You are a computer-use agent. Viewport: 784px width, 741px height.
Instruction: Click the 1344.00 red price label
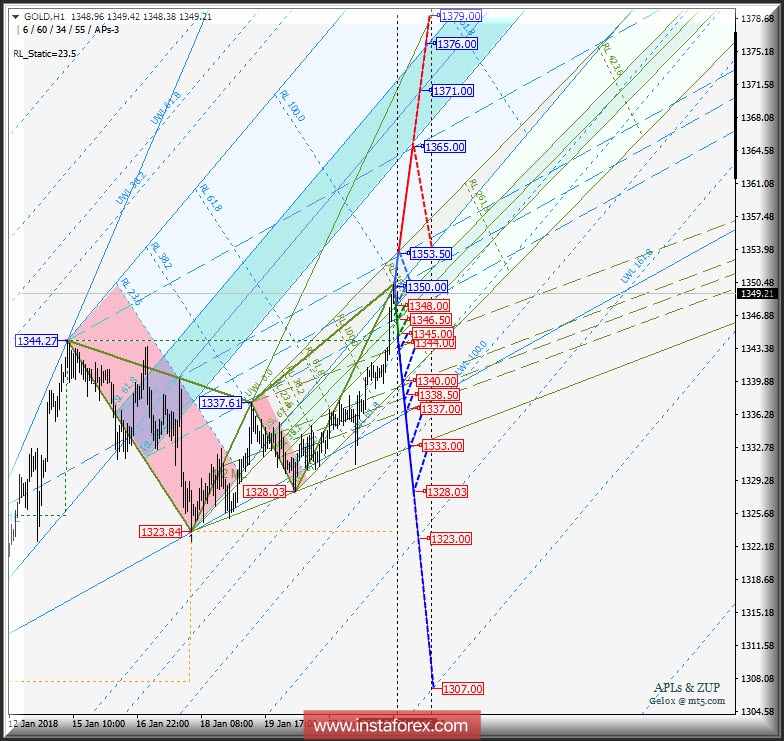coord(434,344)
